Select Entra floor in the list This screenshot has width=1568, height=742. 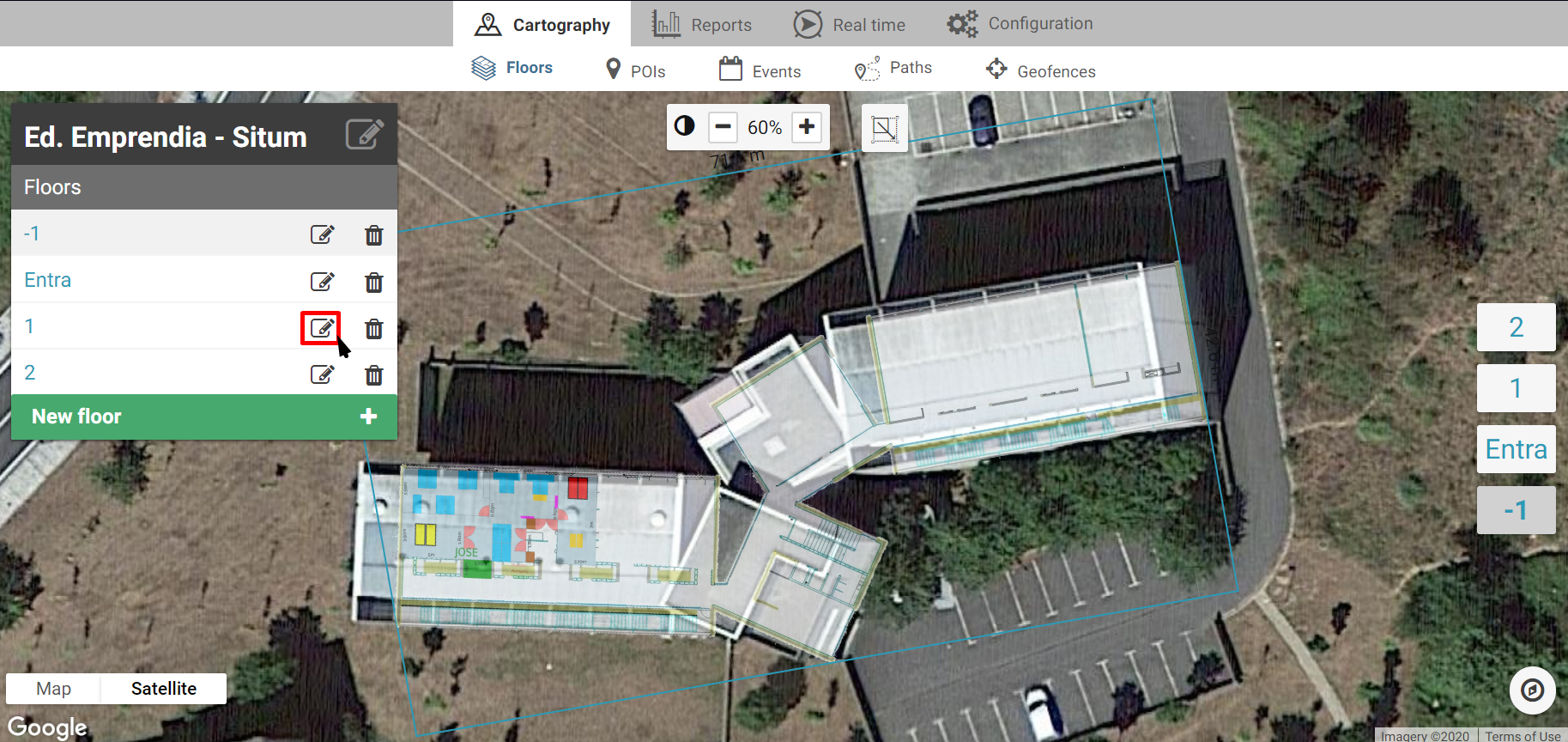pyautogui.click(x=48, y=280)
